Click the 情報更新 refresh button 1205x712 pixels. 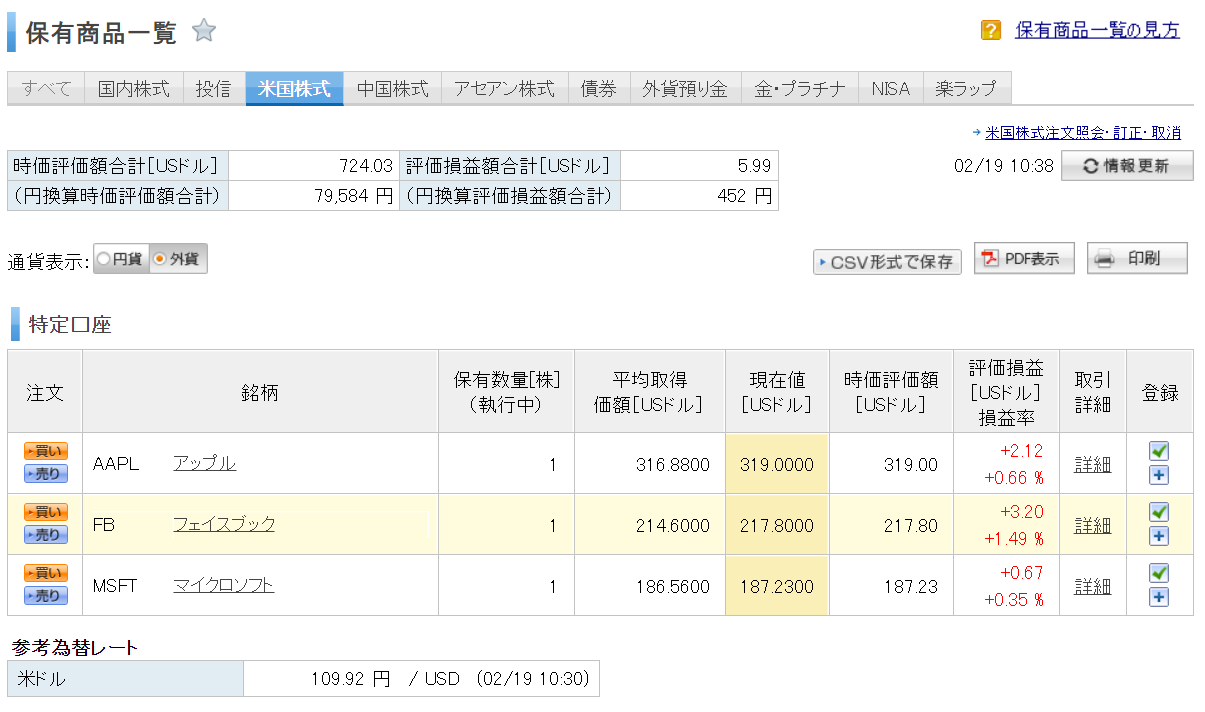1127,166
